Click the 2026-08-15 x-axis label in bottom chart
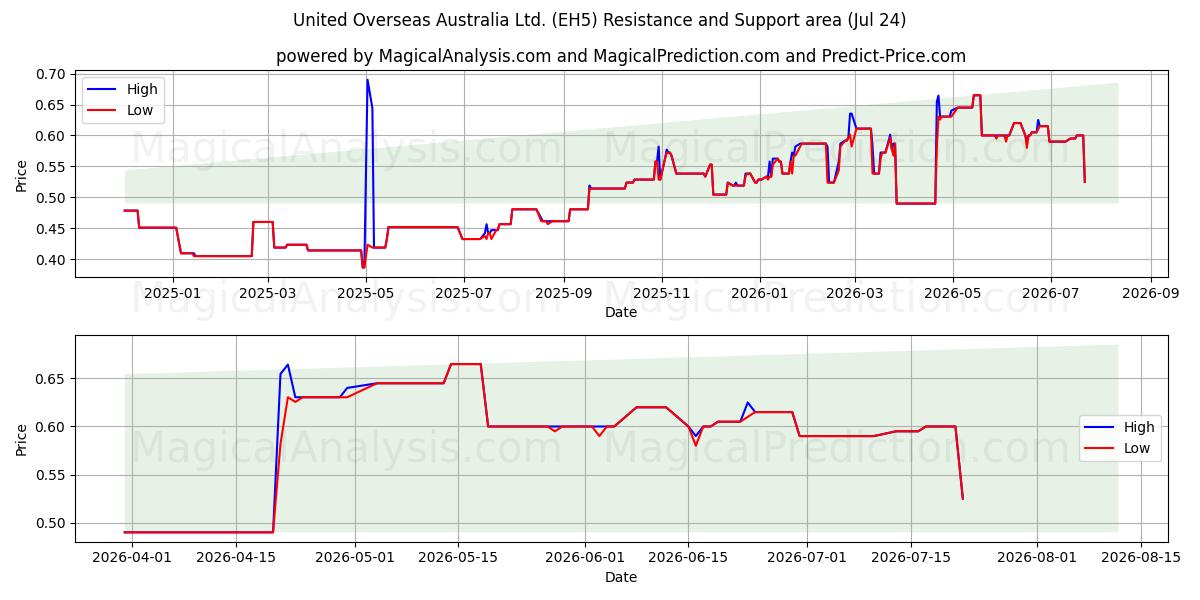 1140,559
